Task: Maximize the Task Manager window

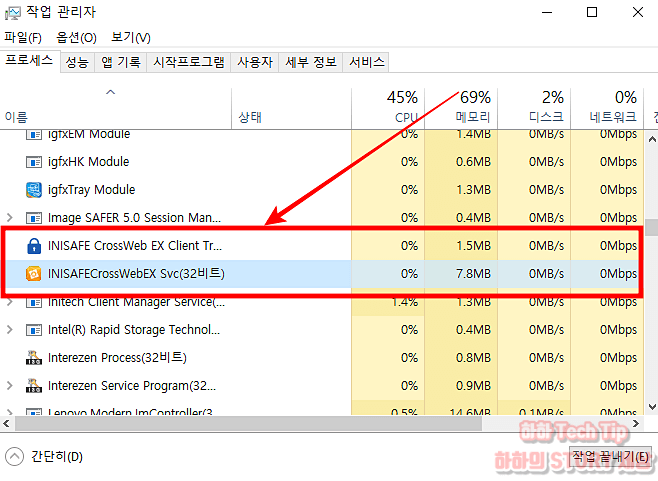Action: (592, 13)
